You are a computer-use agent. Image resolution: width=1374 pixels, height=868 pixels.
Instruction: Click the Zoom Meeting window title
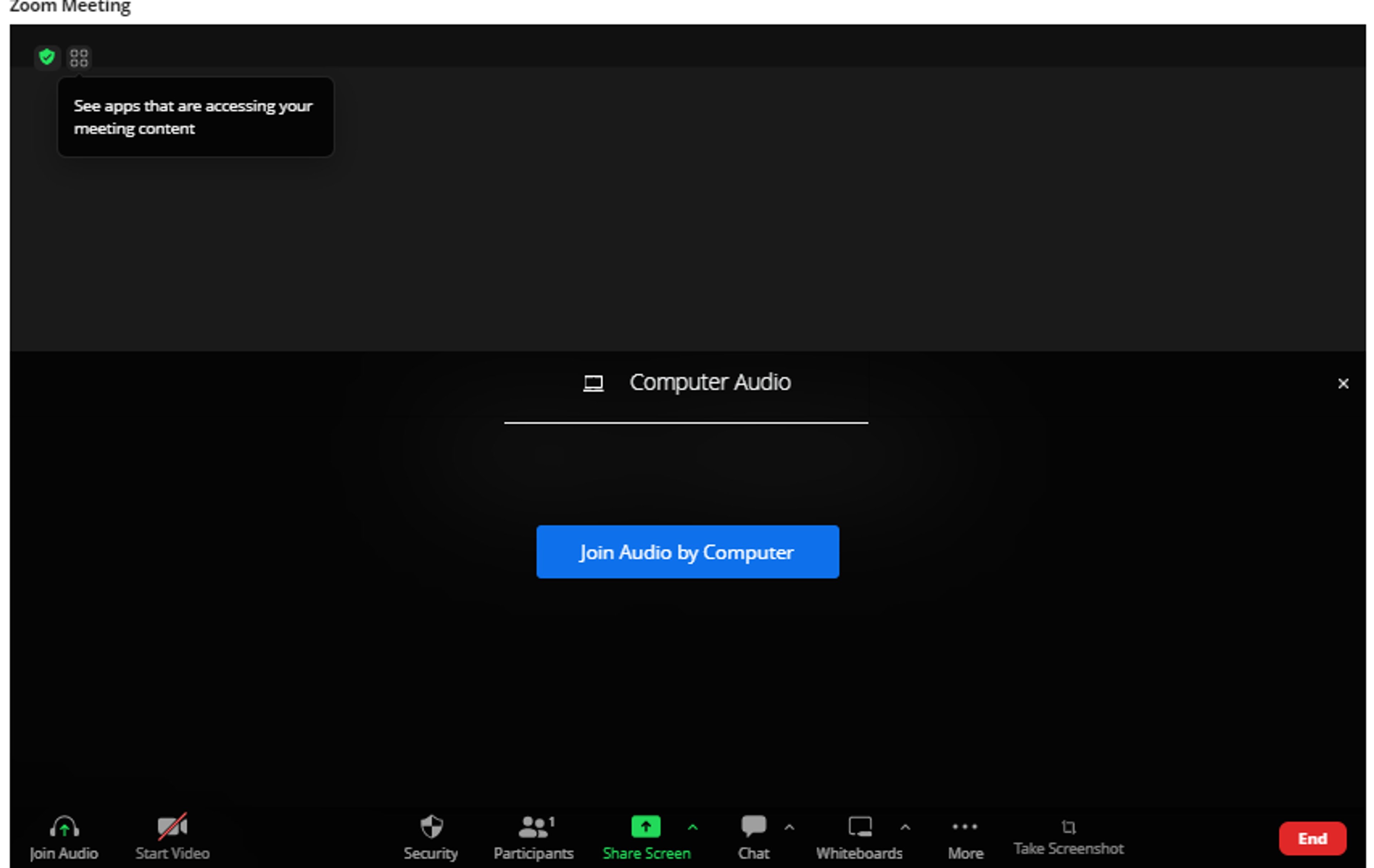pyautogui.click(x=70, y=7)
